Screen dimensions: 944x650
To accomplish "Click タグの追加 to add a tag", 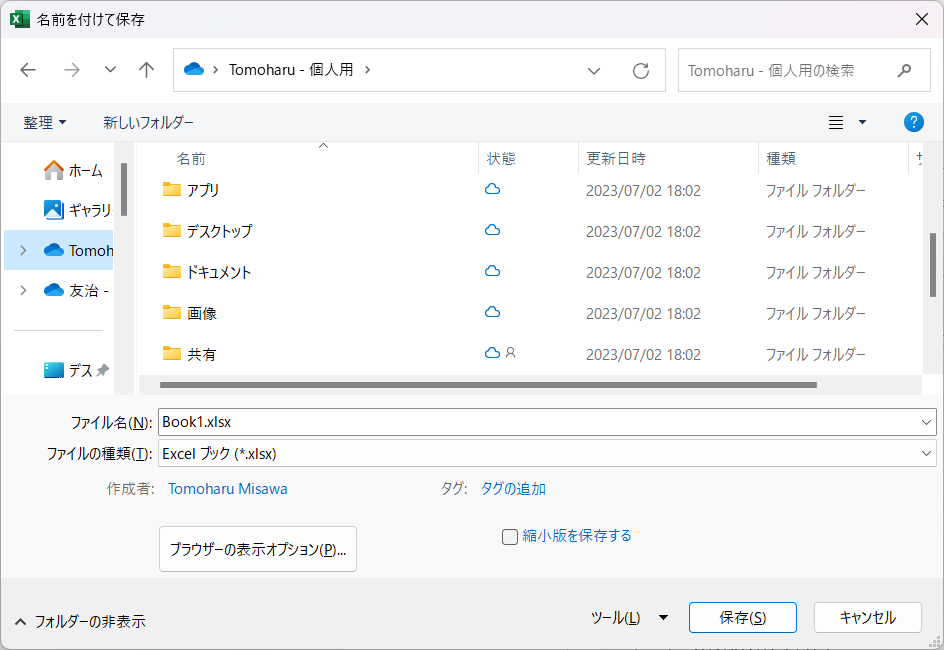I will coord(513,489).
